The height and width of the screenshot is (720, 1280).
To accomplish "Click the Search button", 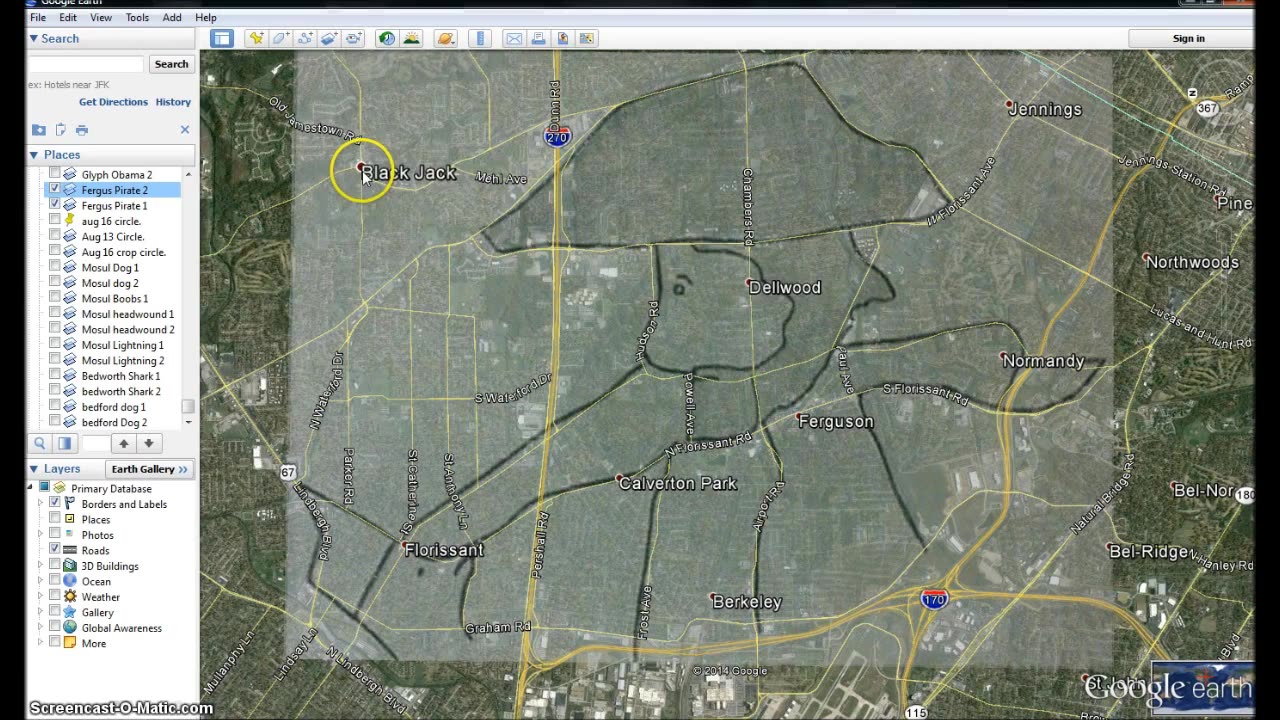I will coord(171,64).
